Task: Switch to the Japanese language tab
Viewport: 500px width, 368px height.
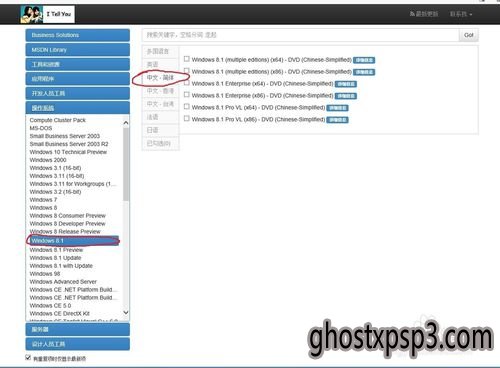Action: point(161,130)
